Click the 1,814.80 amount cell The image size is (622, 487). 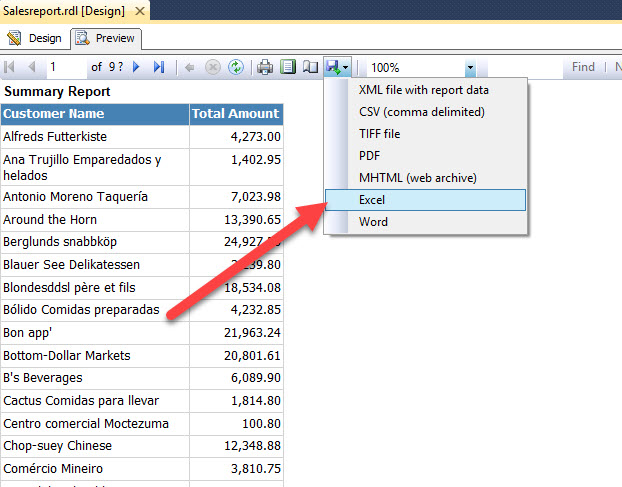236,401
